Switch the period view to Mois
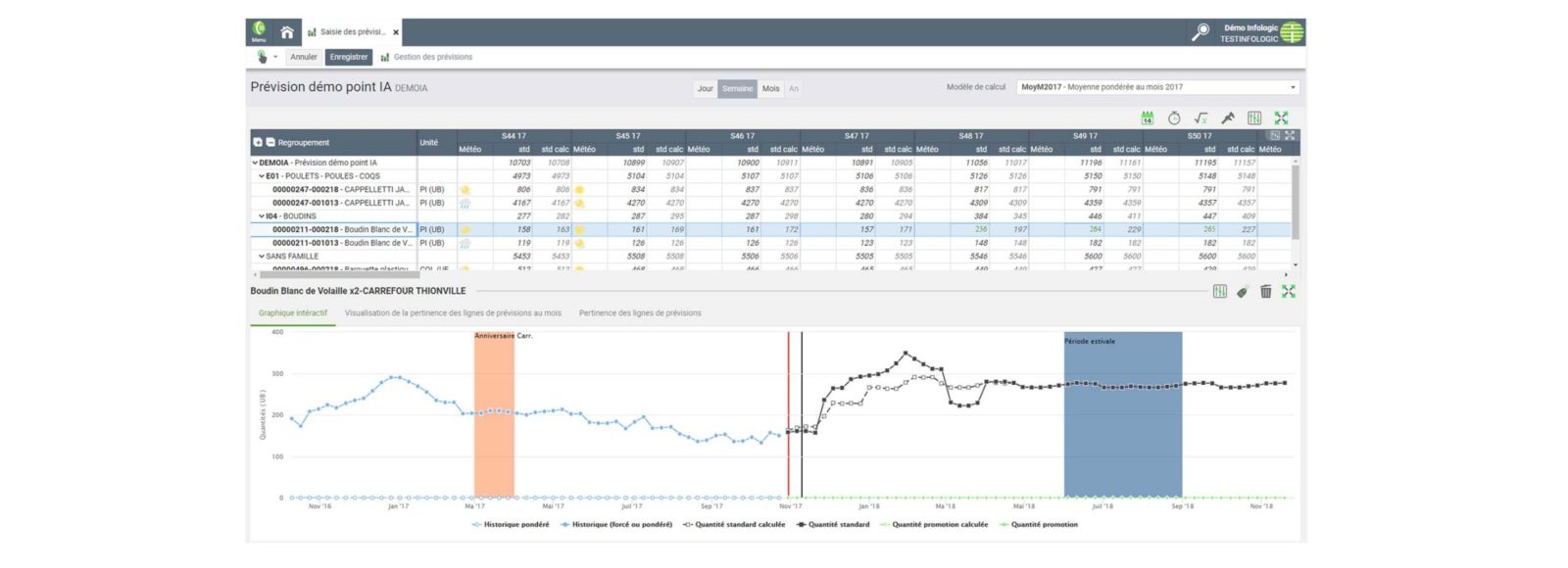The width and height of the screenshot is (1568, 568). tap(771, 88)
